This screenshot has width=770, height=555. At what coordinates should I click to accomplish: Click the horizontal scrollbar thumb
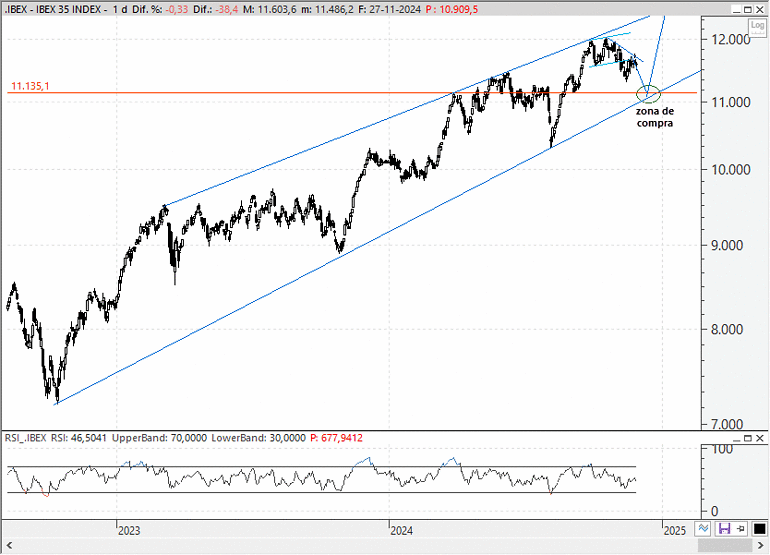(x=725, y=546)
